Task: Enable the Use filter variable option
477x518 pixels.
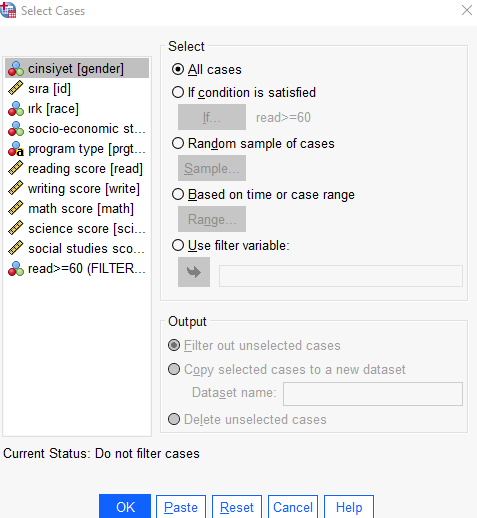Action: [178, 245]
